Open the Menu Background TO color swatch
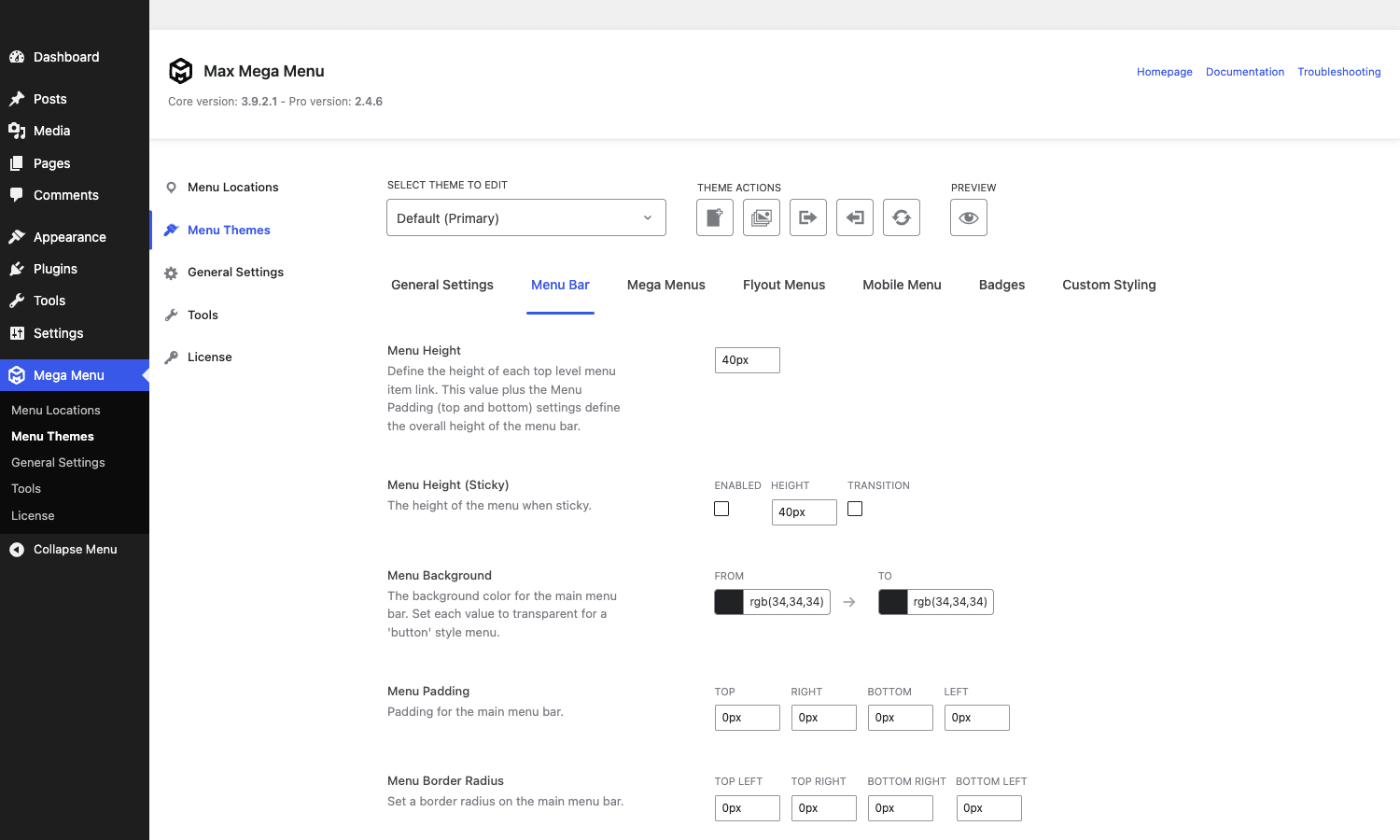This screenshot has height=840, width=1400. click(893, 602)
